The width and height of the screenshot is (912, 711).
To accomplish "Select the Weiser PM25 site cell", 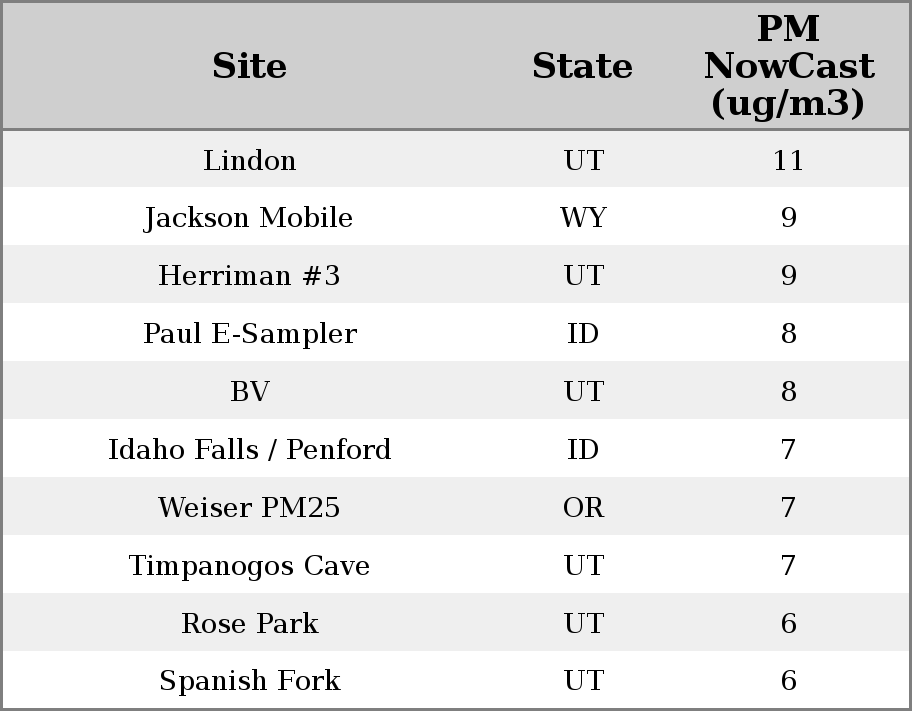I will click(249, 508).
